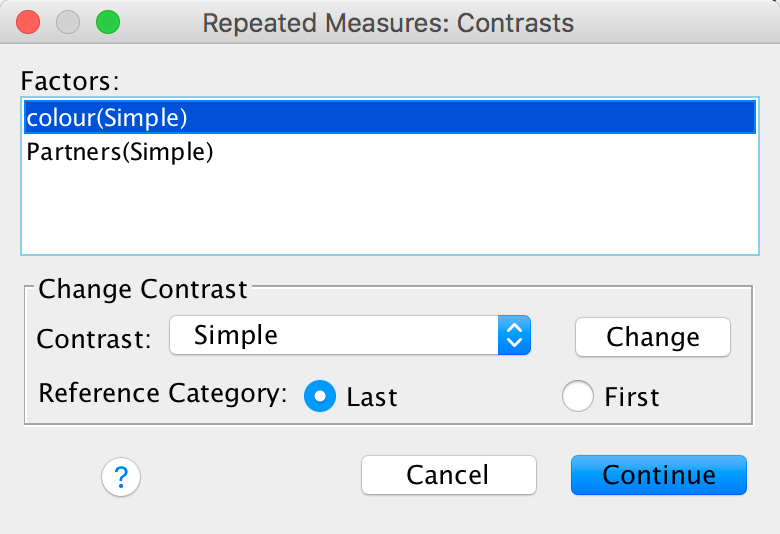Maximize the dialog using the green button
Screen dimensions: 780x534
(106, 22)
